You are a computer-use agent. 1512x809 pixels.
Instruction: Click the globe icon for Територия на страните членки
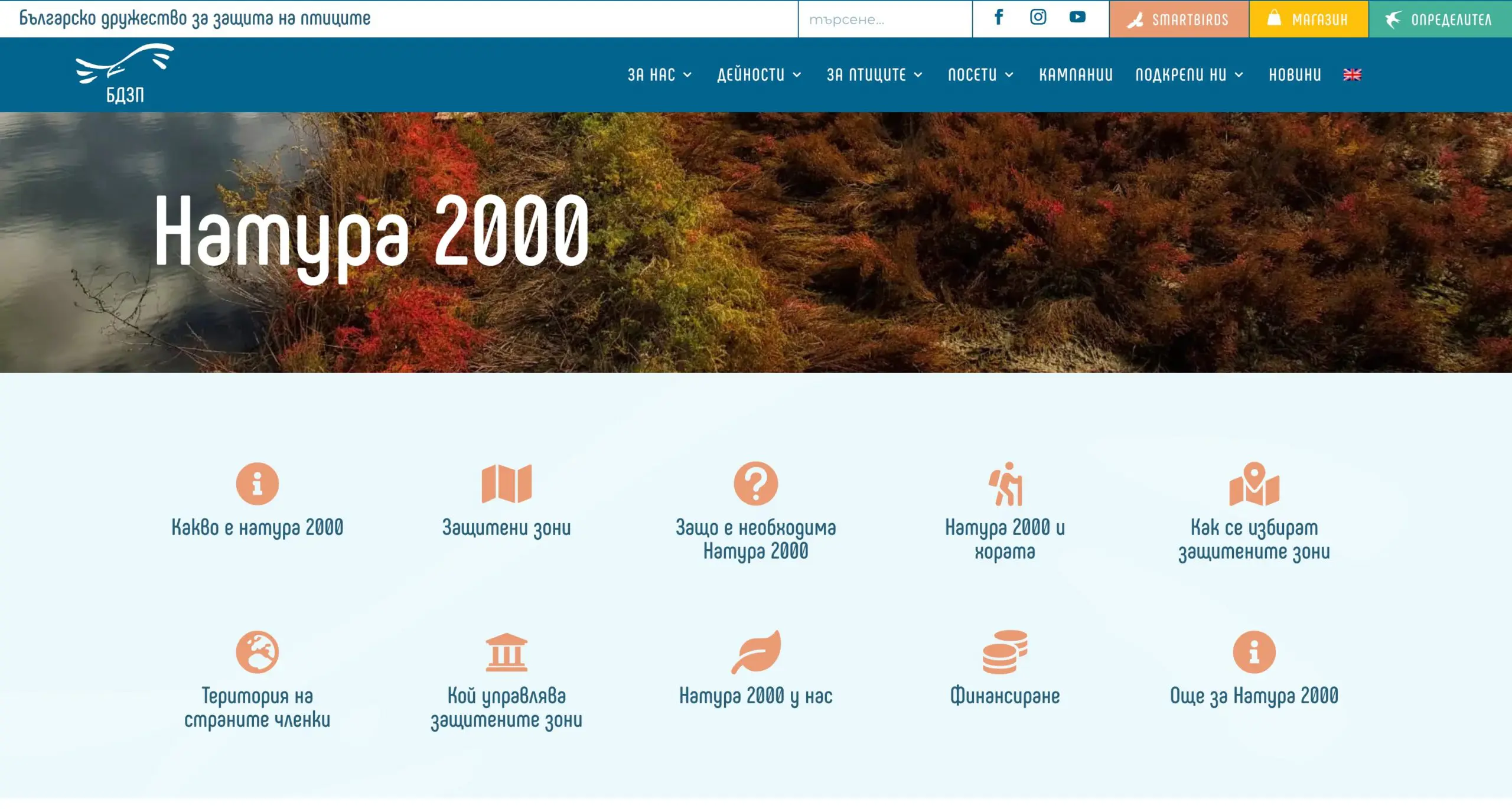coord(257,652)
